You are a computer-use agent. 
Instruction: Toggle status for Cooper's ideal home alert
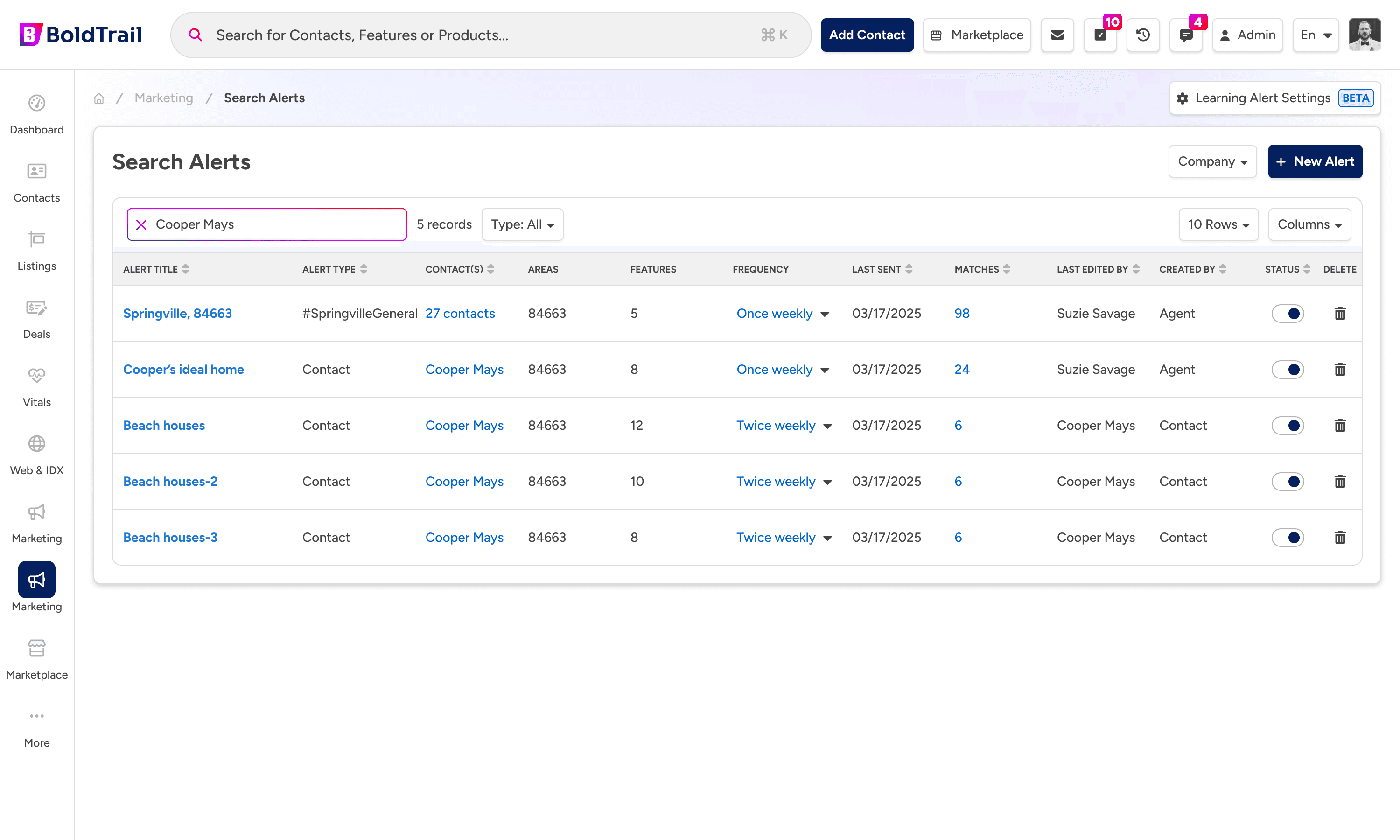1288,370
